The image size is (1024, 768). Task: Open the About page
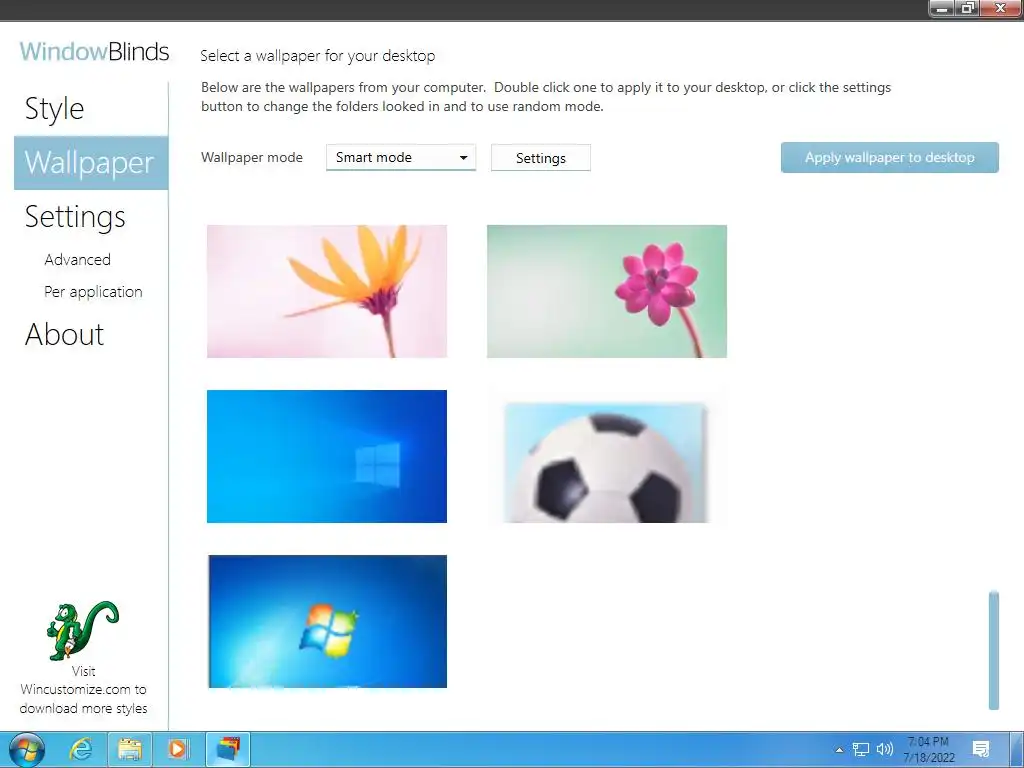[64, 334]
